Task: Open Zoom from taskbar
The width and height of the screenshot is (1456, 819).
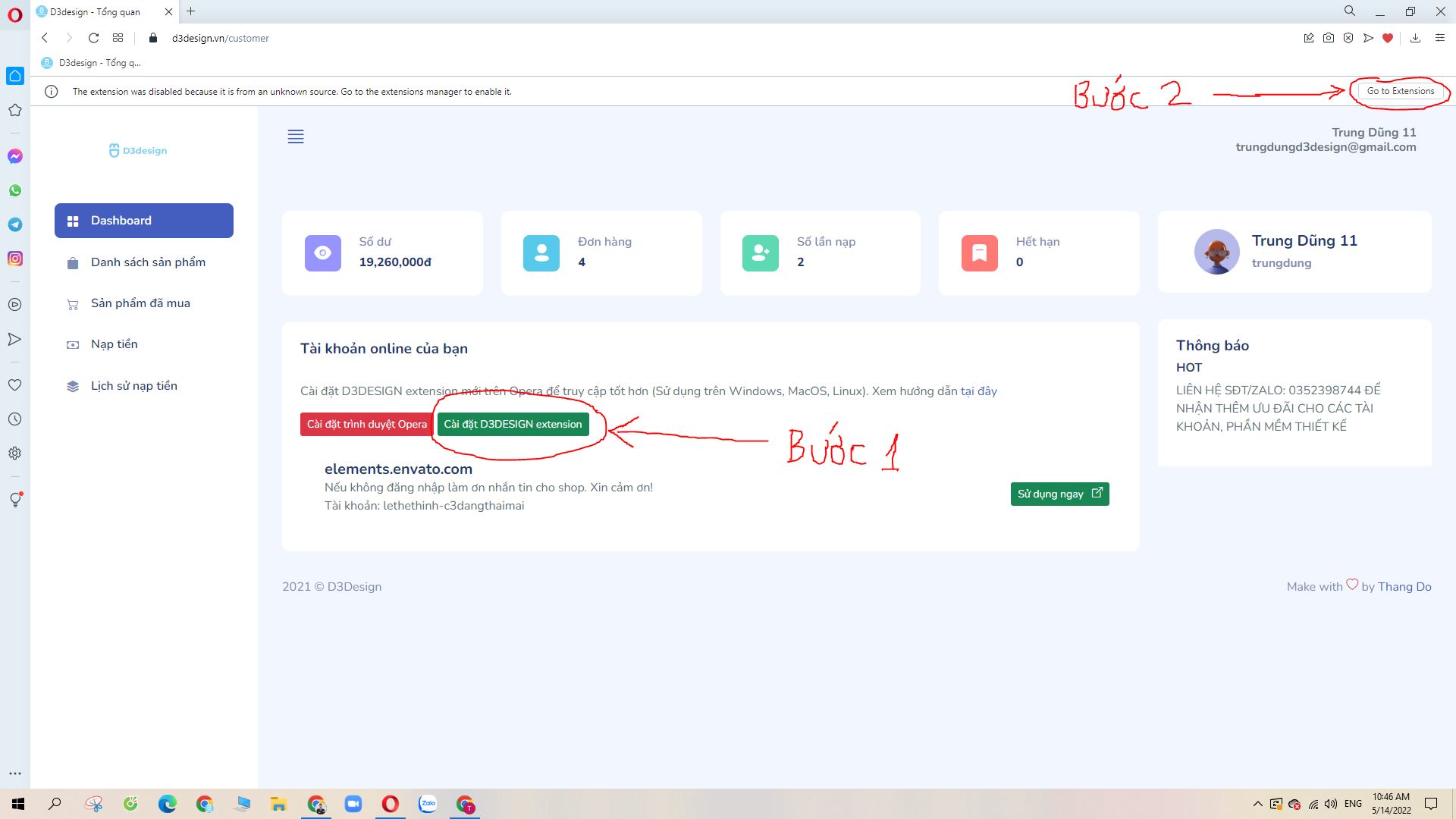Action: [x=353, y=804]
